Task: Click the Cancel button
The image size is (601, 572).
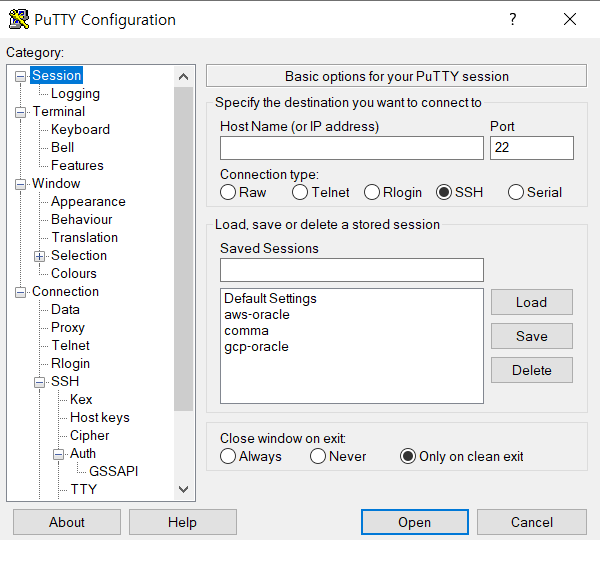Action: click(532, 522)
